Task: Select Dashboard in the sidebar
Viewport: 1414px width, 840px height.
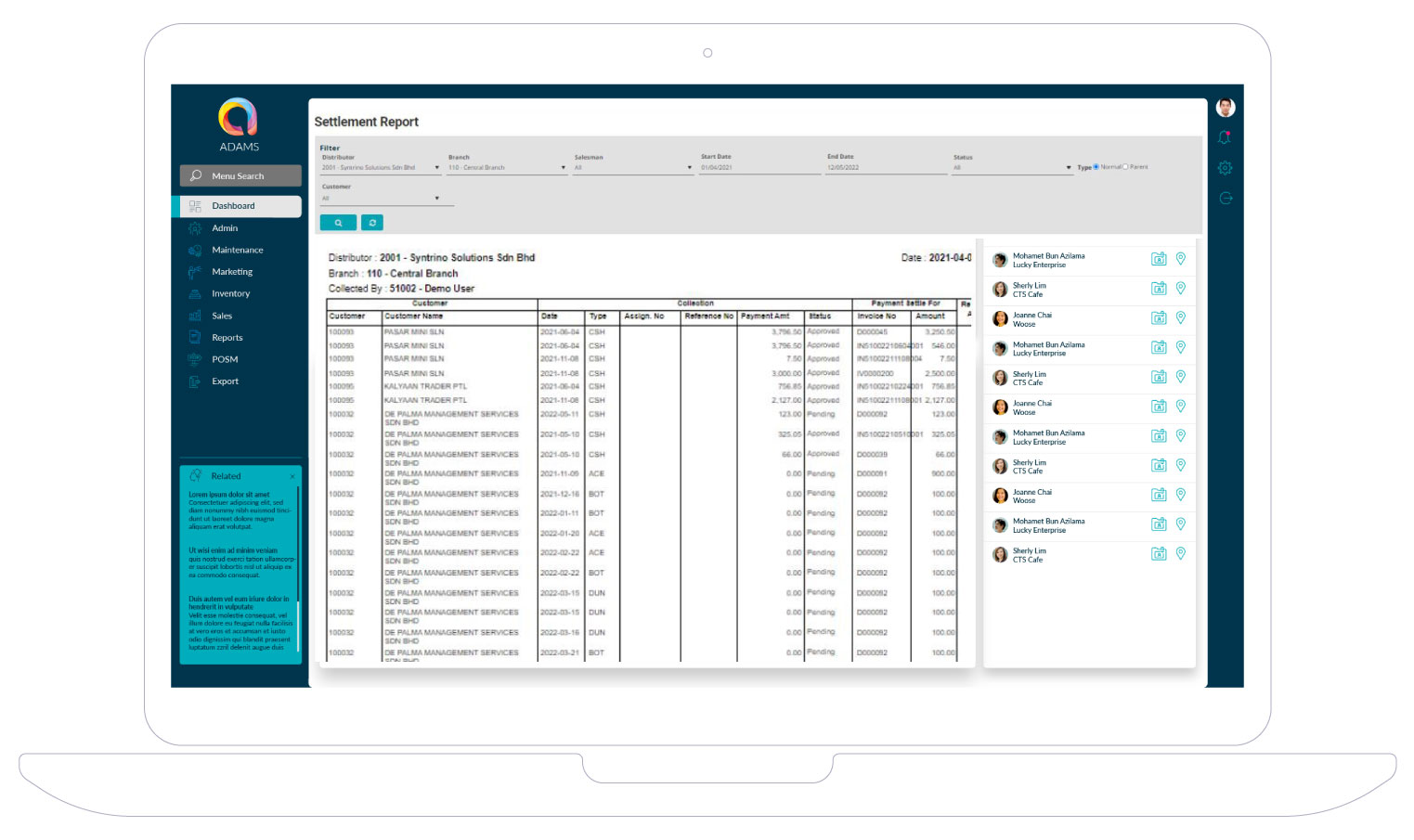Action: click(233, 206)
